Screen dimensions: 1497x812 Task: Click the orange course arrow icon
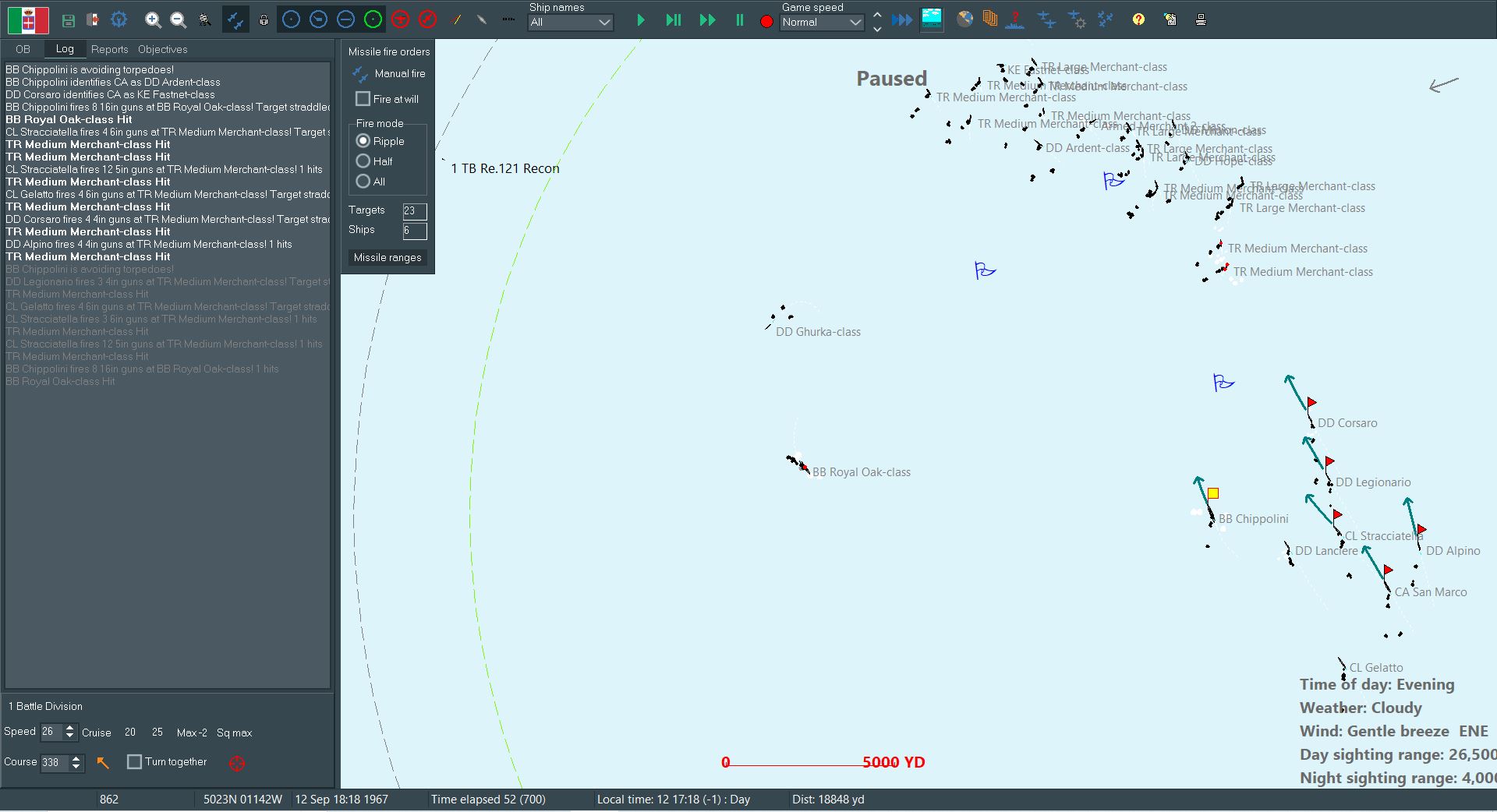[103, 763]
